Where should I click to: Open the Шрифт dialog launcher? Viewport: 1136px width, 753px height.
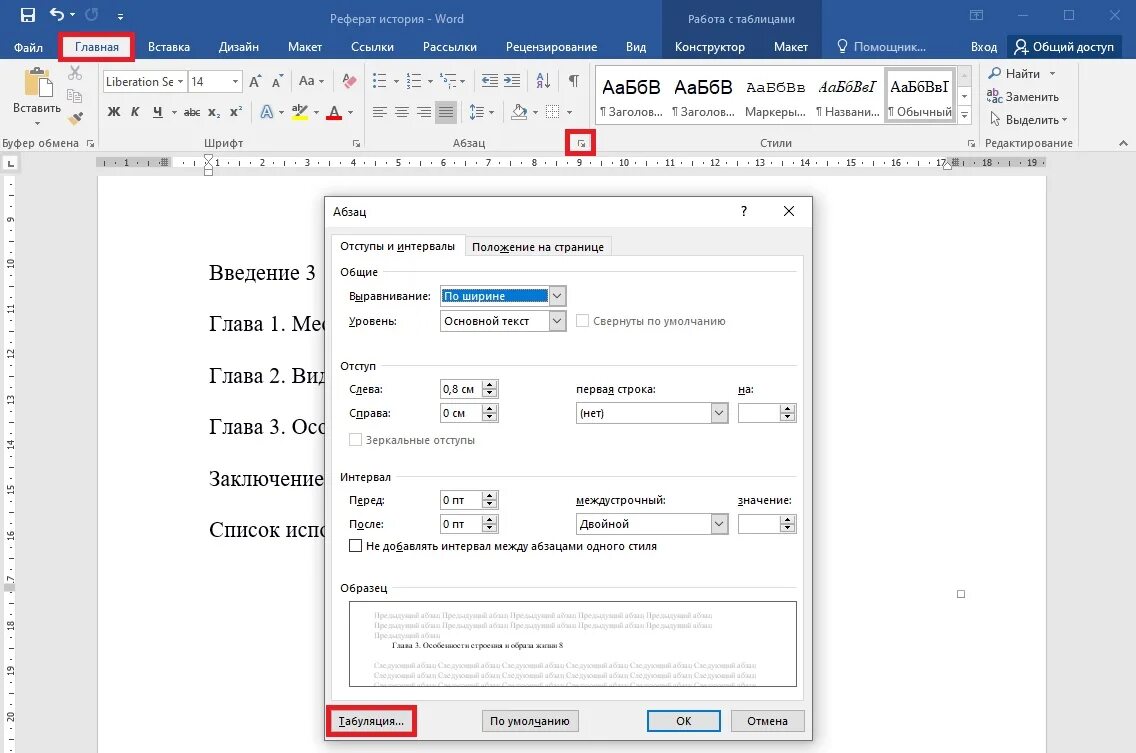click(356, 143)
